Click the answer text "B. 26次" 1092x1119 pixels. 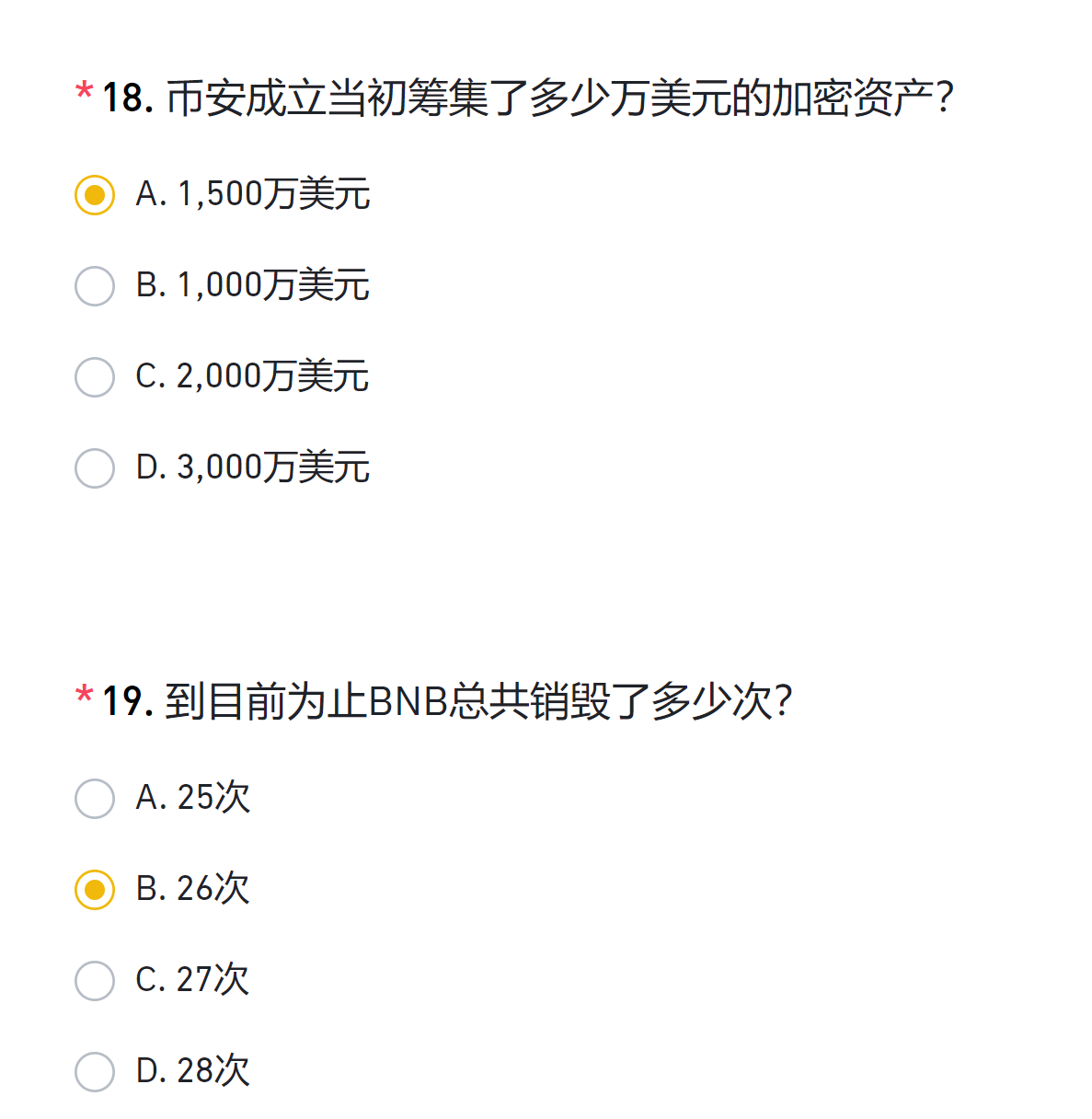193,889
